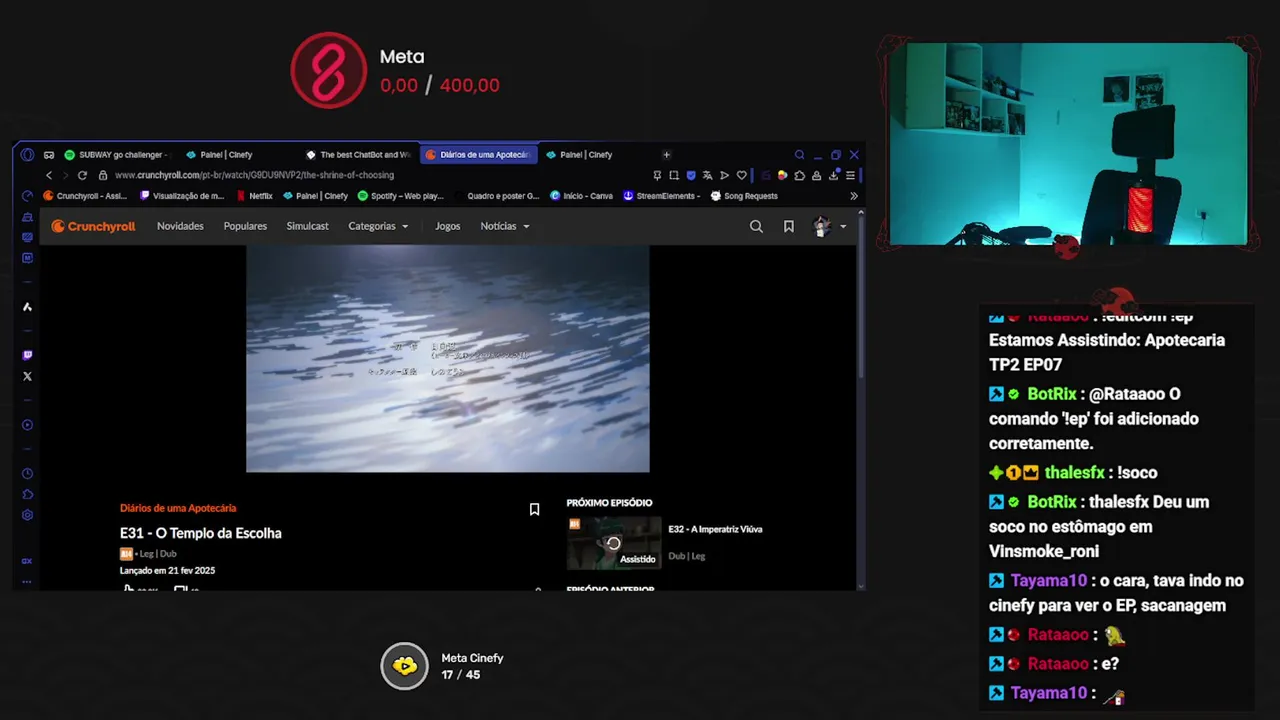Open Visualização de m... Twitch bookmark
Image resolution: width=1280 pixels, height=720 pixels.
tap(182, 196)
